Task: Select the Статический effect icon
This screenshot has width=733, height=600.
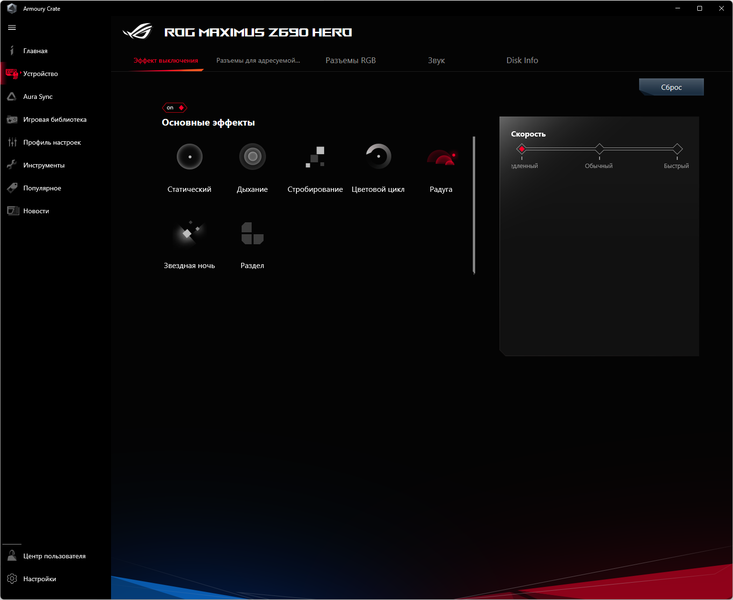Action: [189, 157]
